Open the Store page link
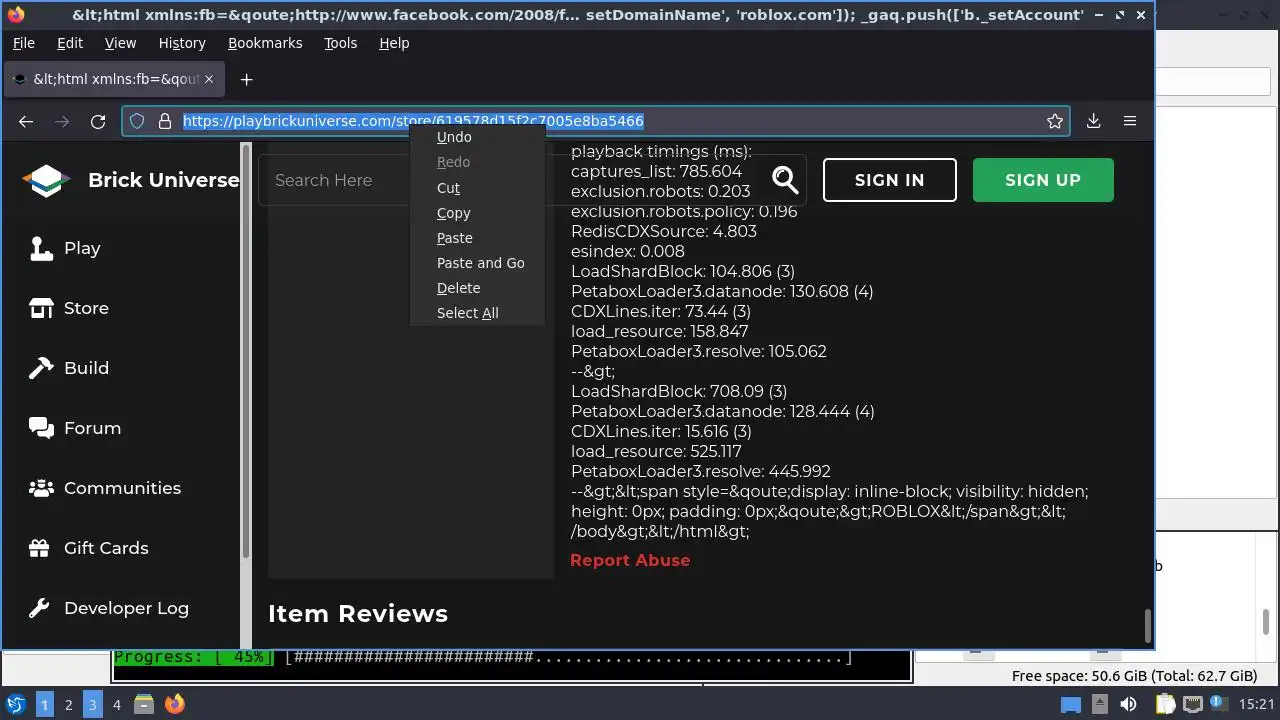The width and height of the screenshot is (1280, 720). pyautogui.click(x=86, y=308)
